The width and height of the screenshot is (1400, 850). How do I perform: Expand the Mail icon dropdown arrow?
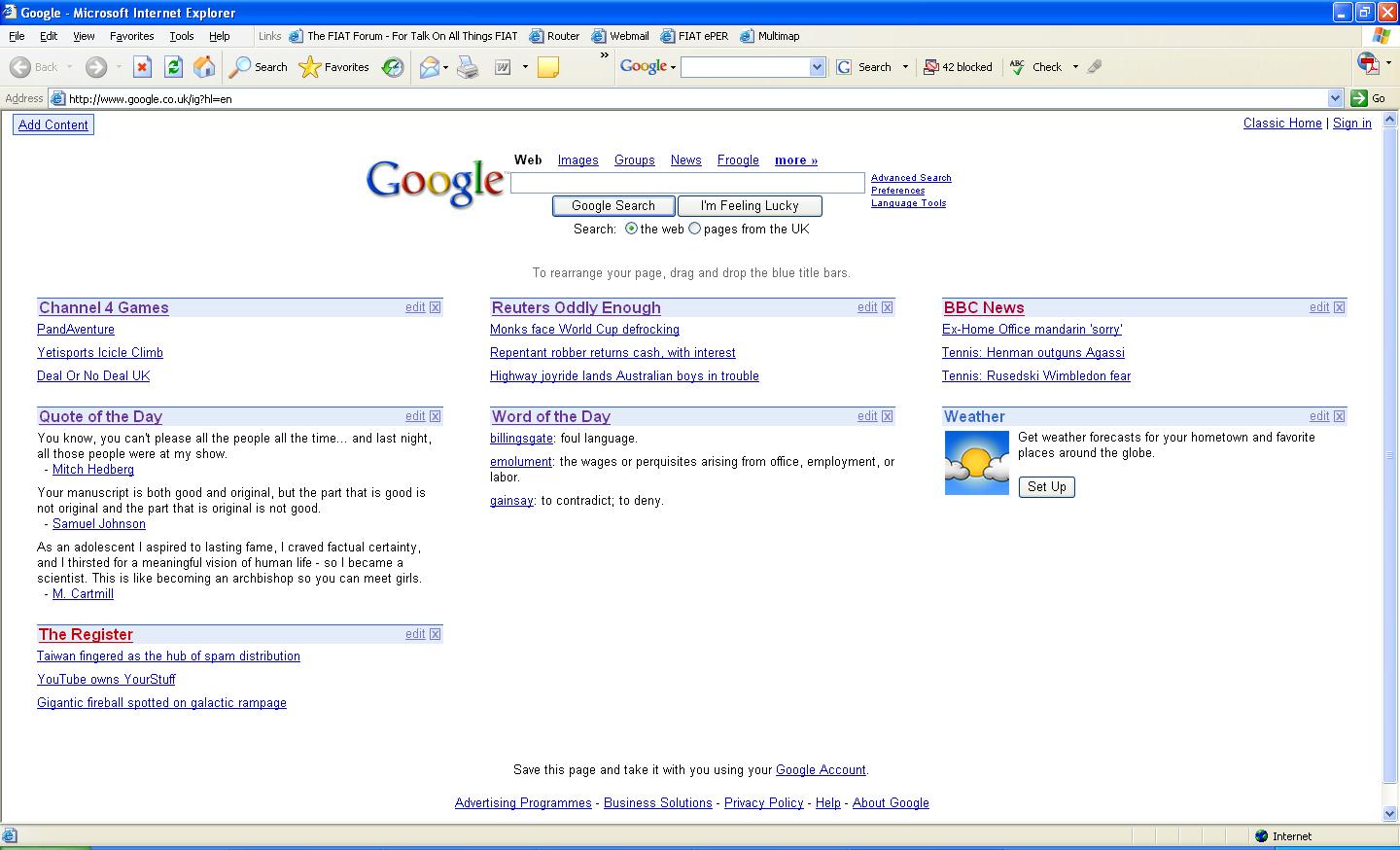(445, 67)
